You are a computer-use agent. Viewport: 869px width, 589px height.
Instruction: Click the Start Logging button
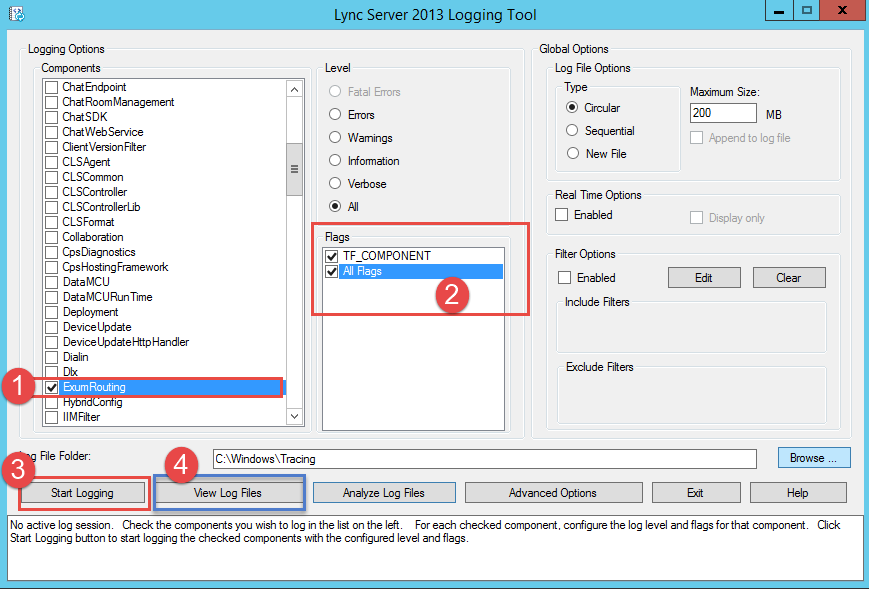[82, 493]
